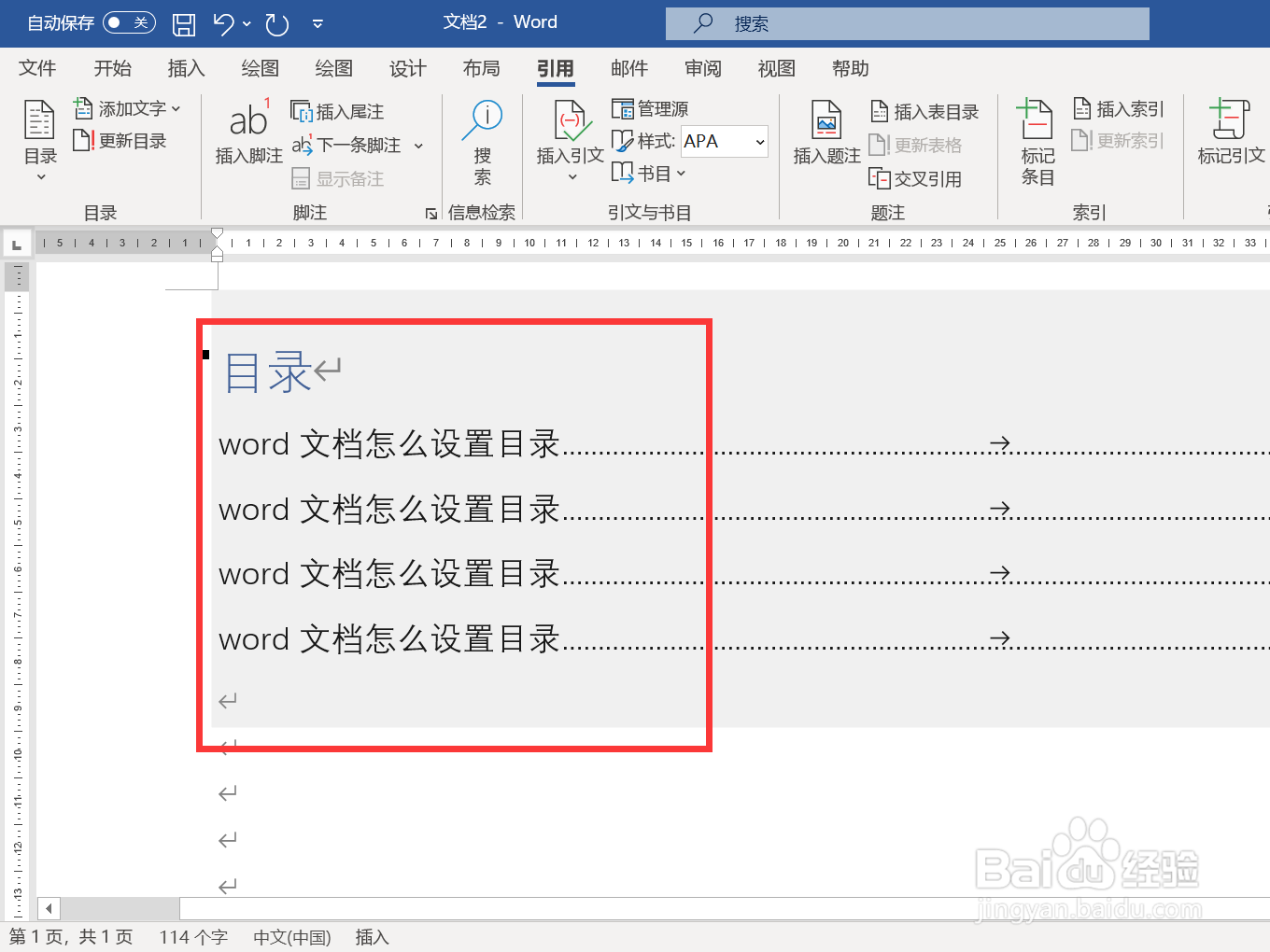Open the 视图 ribbon tab
This screenshot has height=952, width=1270.
[776, 68]
